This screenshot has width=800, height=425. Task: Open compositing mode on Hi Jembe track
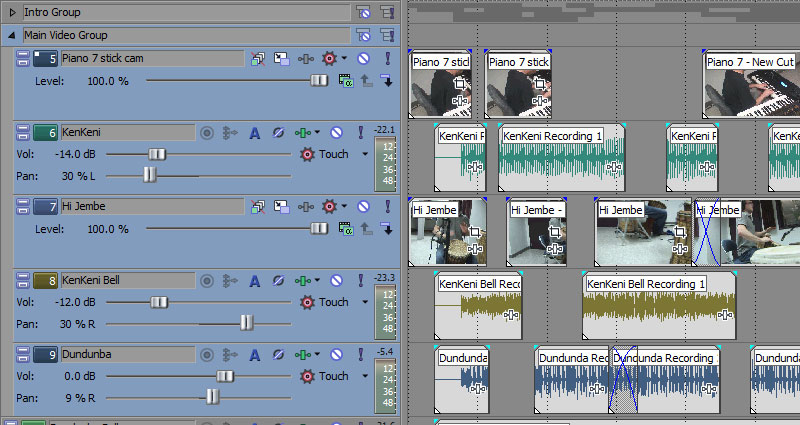tap(346, 229)
